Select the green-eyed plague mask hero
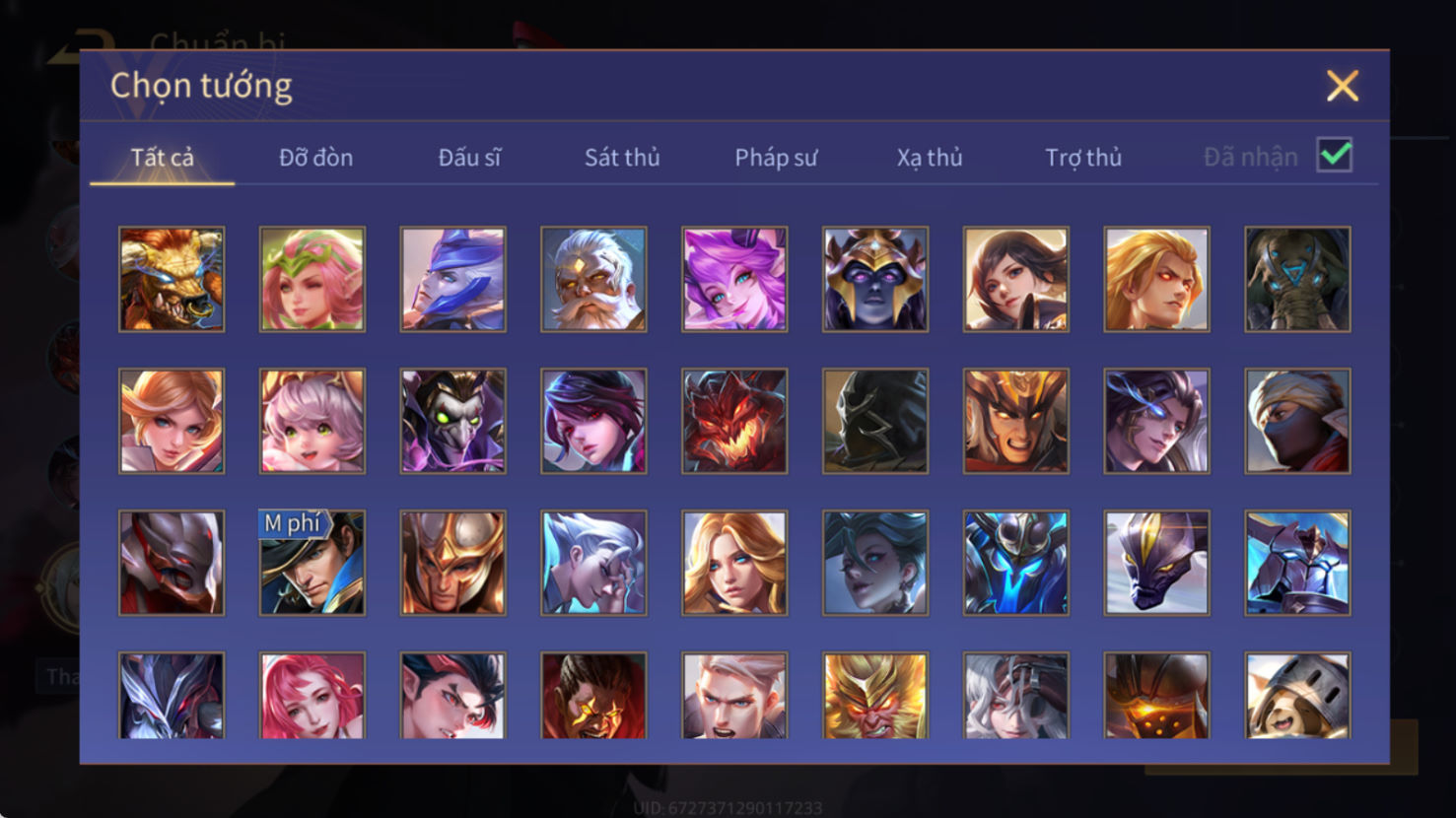Screen dimensions: 1456x818 point(453,421)
